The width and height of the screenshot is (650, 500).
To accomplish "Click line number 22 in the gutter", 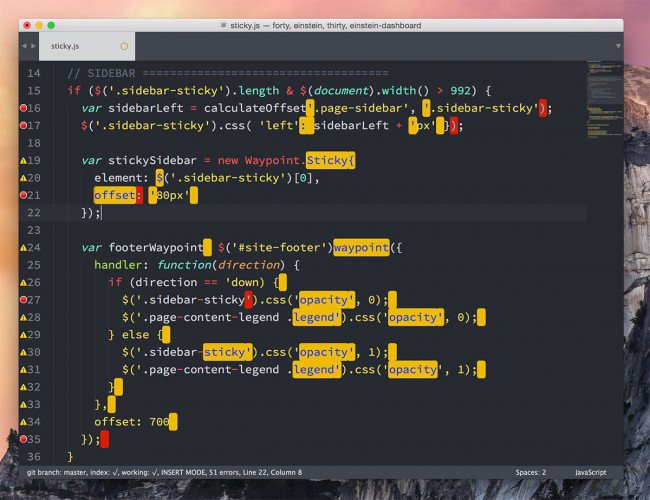I will tap(34, 213).
